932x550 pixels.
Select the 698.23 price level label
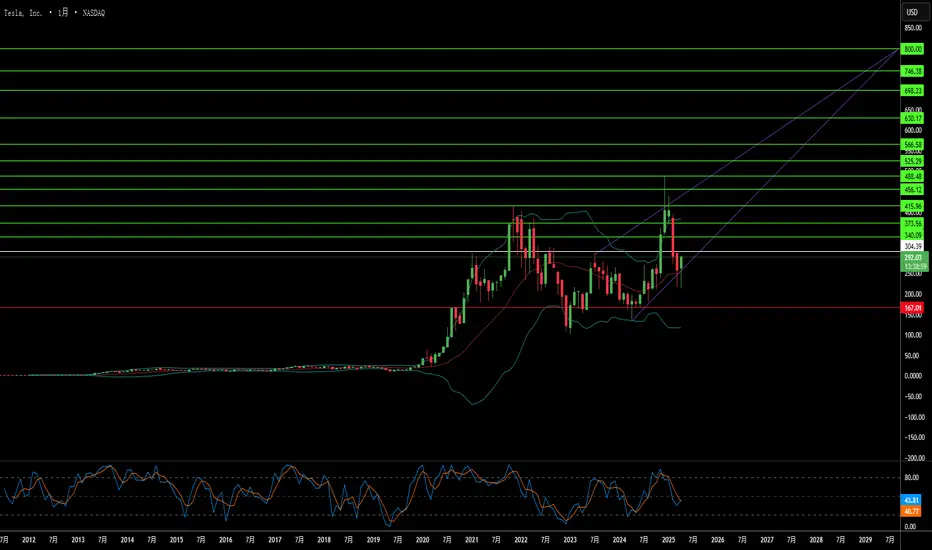pyautogui.click(x=912, y=91)
